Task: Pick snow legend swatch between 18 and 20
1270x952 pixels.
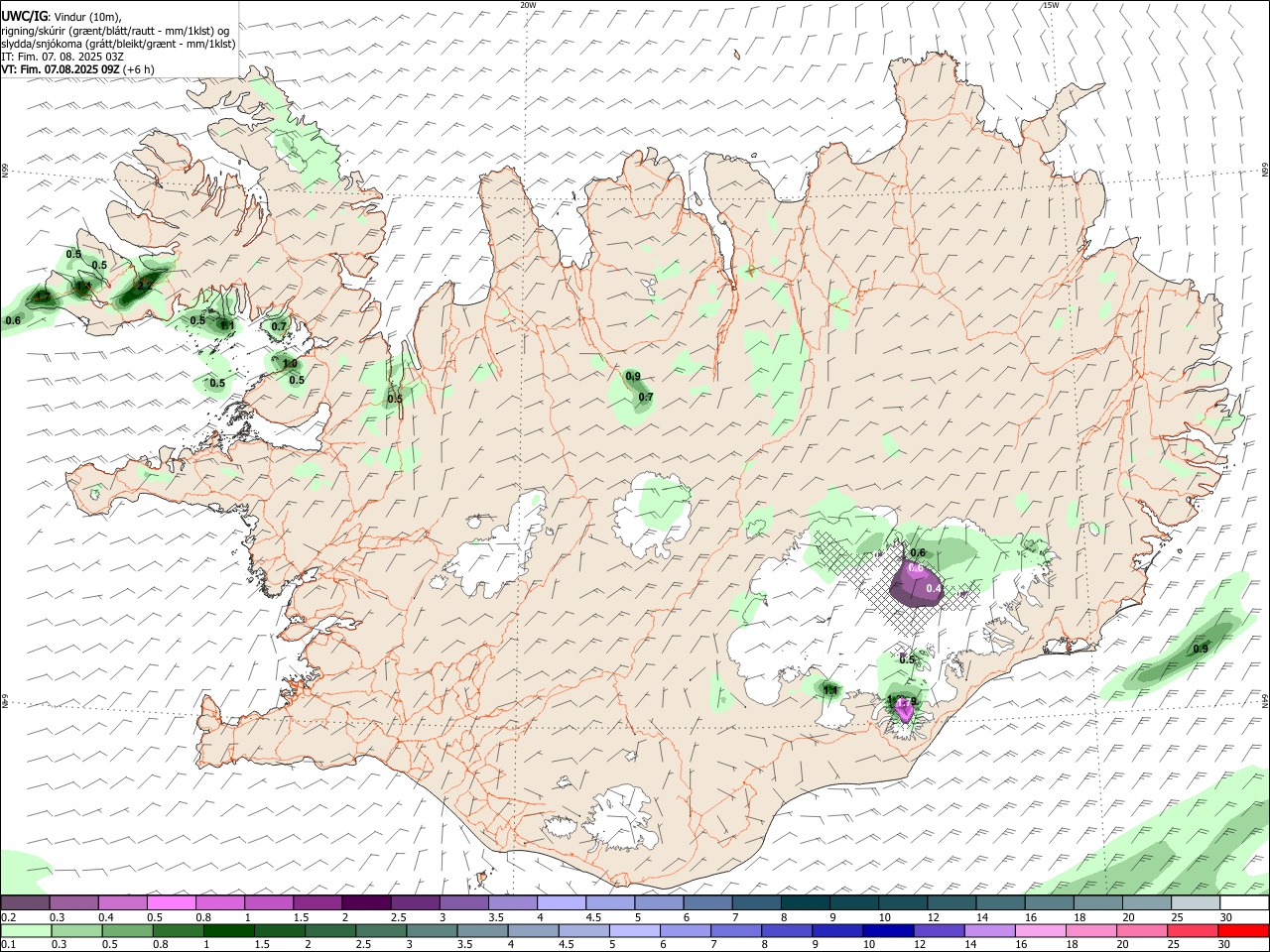Action: pos(1097,902)
